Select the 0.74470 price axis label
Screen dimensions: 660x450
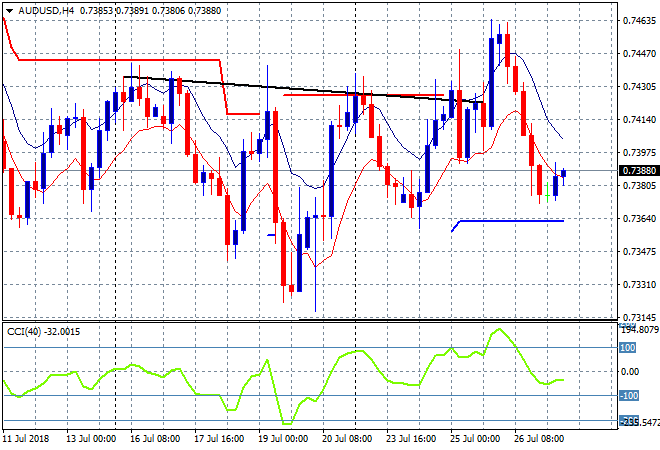pos(639,53)
